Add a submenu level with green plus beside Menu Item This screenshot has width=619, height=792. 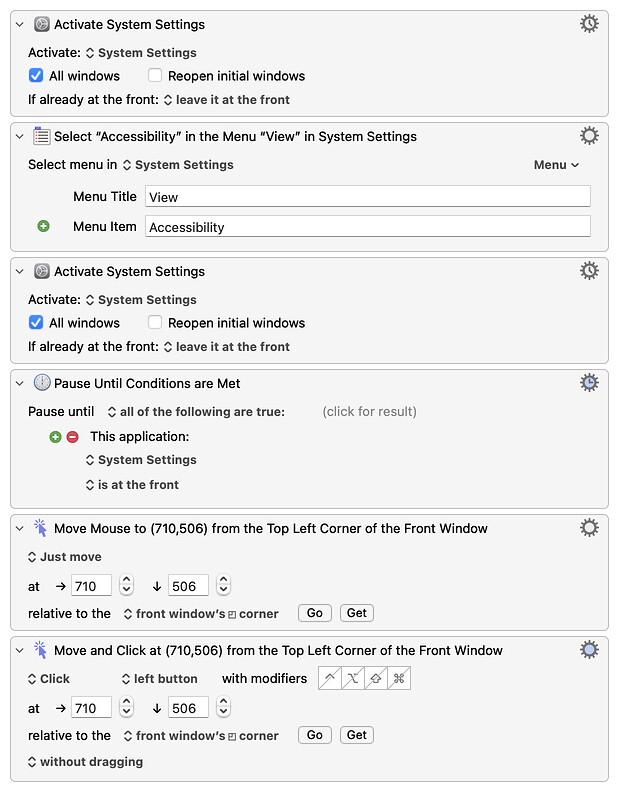click(x=43, y=226)
